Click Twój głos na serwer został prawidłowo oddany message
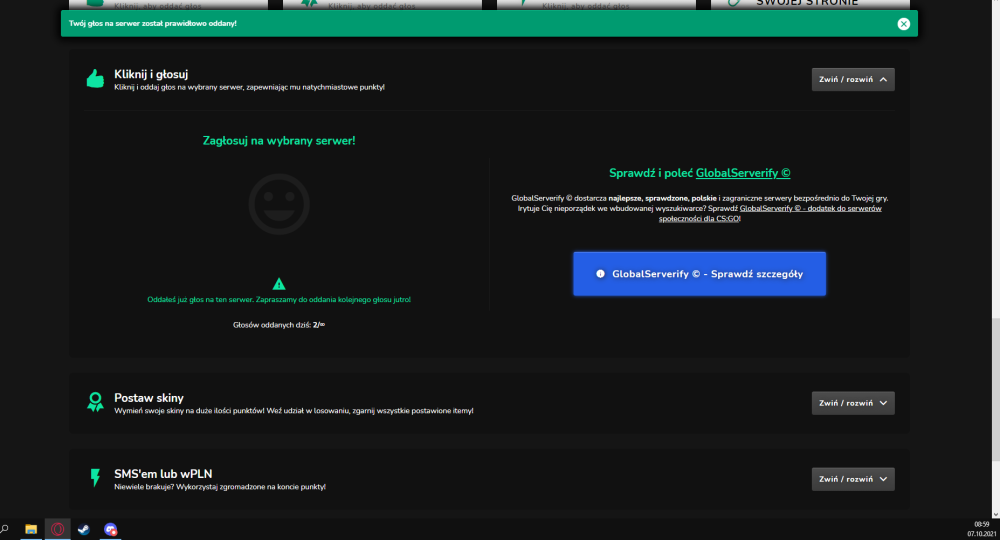The image size is (1000, 540). click(x=152, y=23)
